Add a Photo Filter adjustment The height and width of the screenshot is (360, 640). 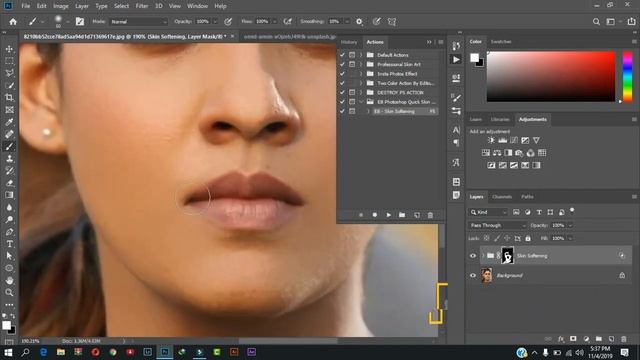(519, 153)
